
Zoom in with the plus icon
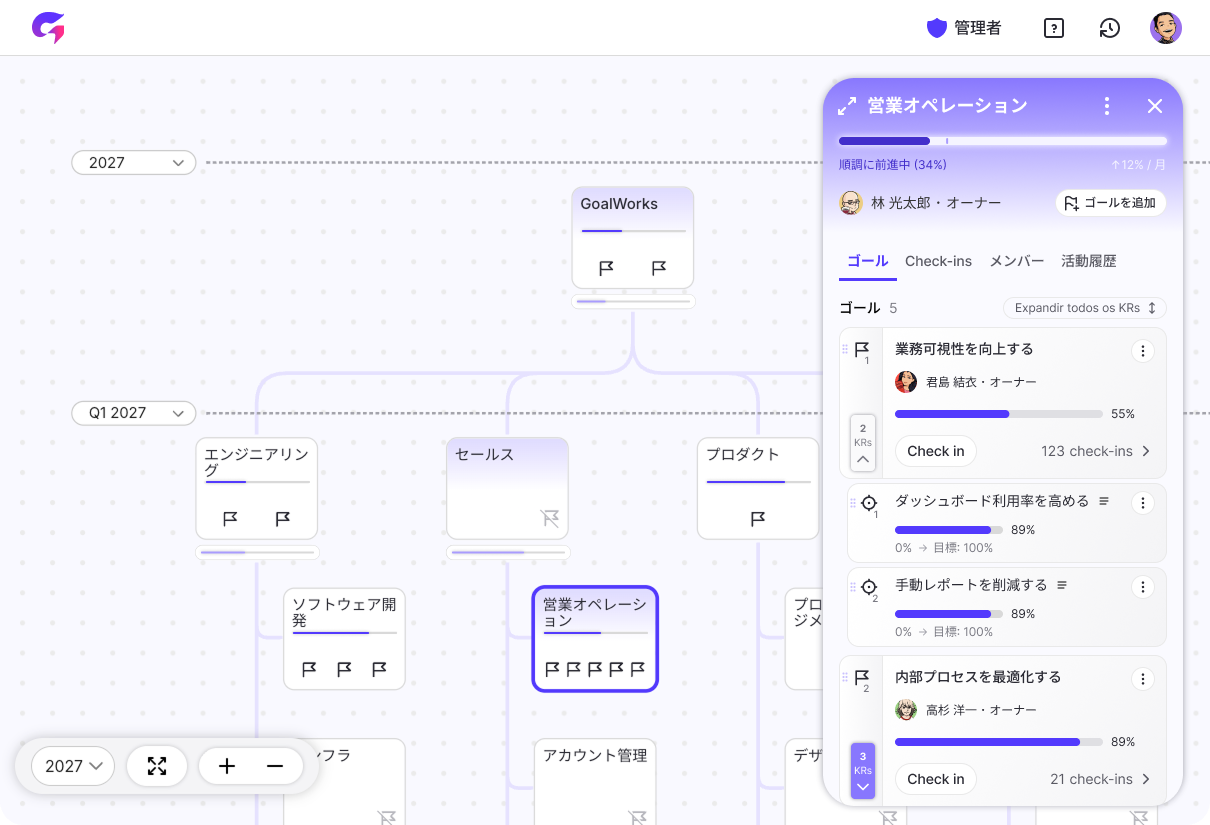click(x=227, y=766)
